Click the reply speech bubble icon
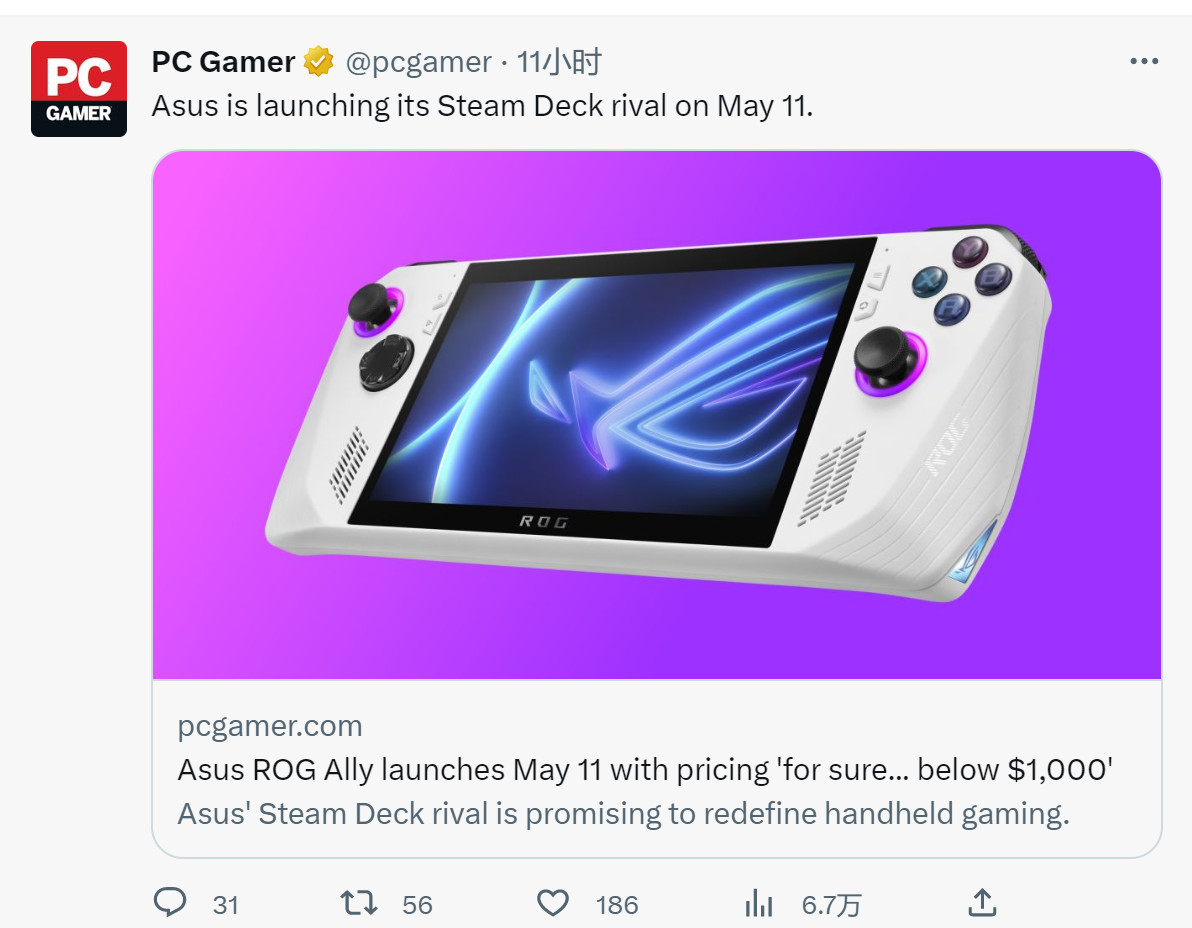Screen dimensions: 1192x928 tap(170, 904)
